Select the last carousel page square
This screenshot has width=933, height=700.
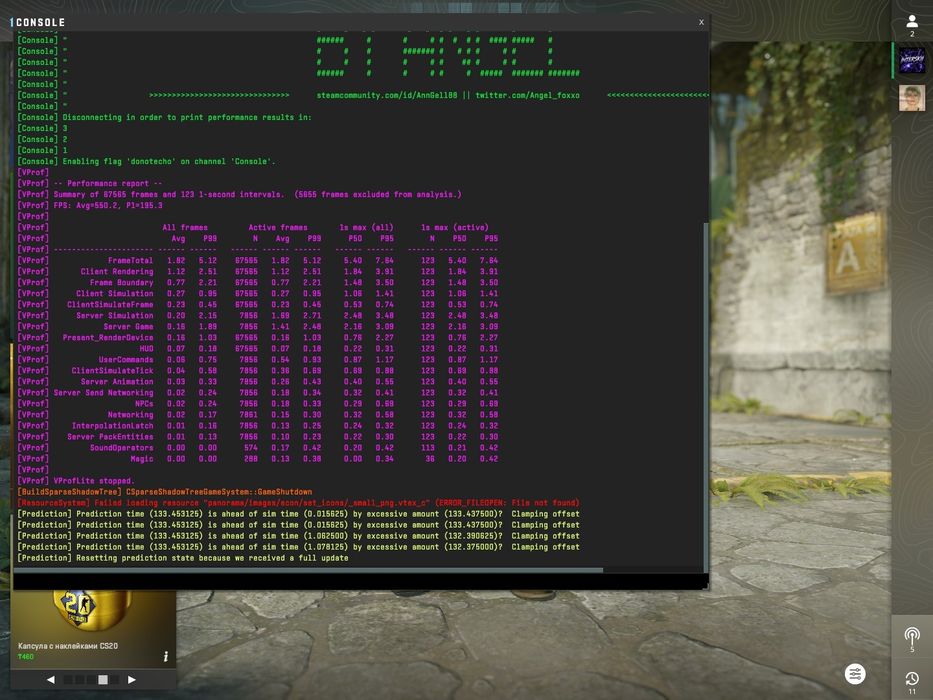(114, 679)
